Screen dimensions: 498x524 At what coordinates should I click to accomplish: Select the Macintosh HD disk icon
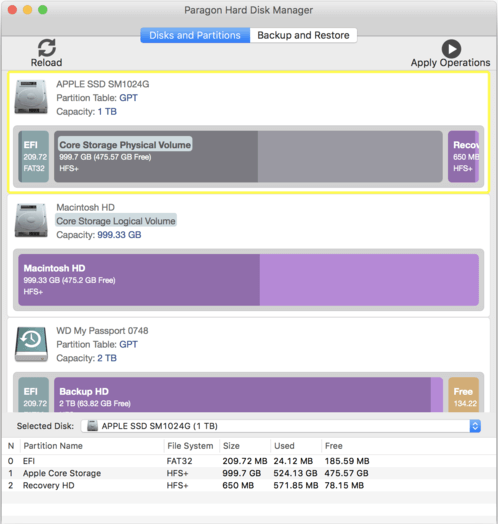(31, 220)
